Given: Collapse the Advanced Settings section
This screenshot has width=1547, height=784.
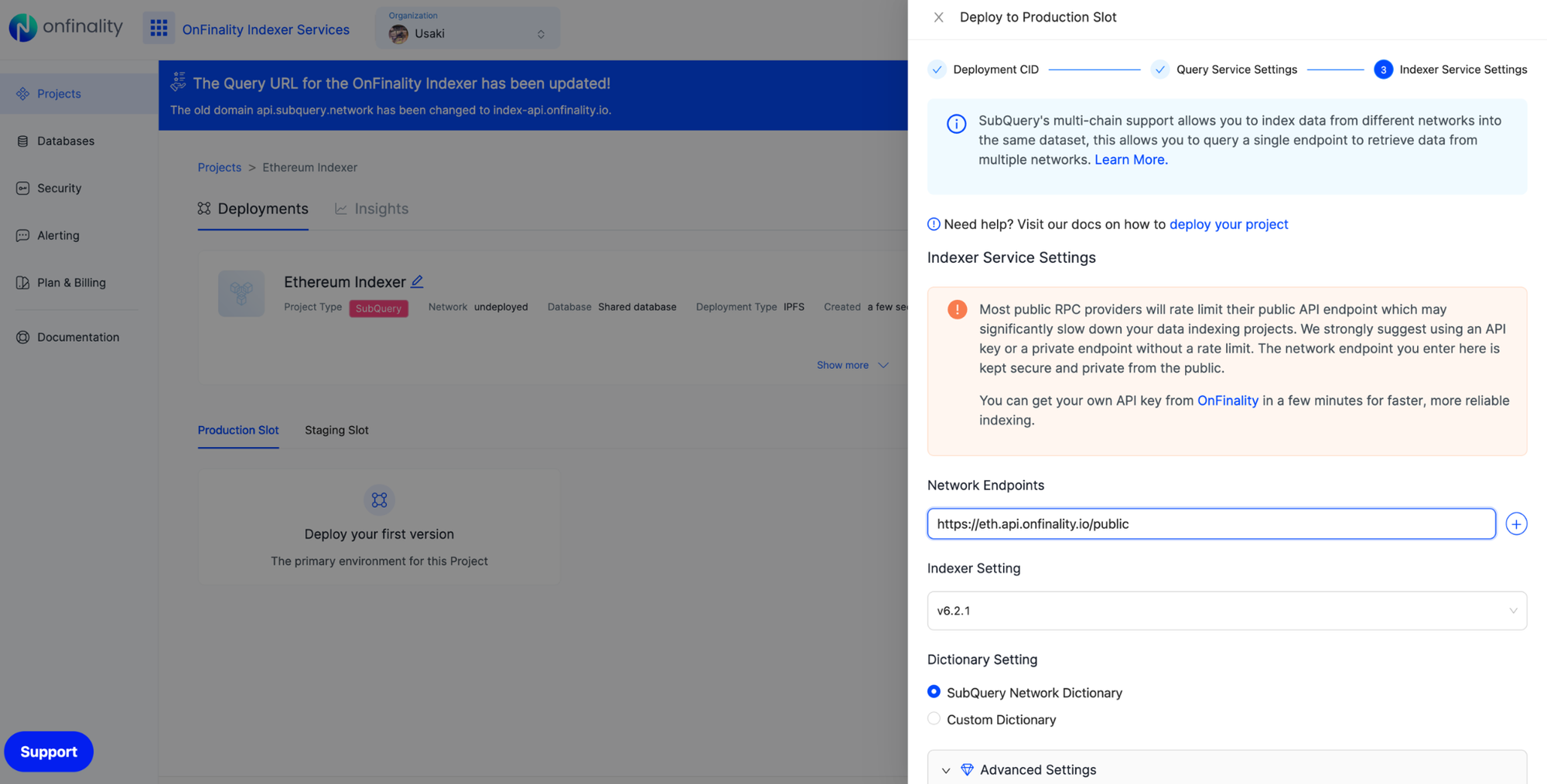Looking at the screenshot, I should 945,770.
